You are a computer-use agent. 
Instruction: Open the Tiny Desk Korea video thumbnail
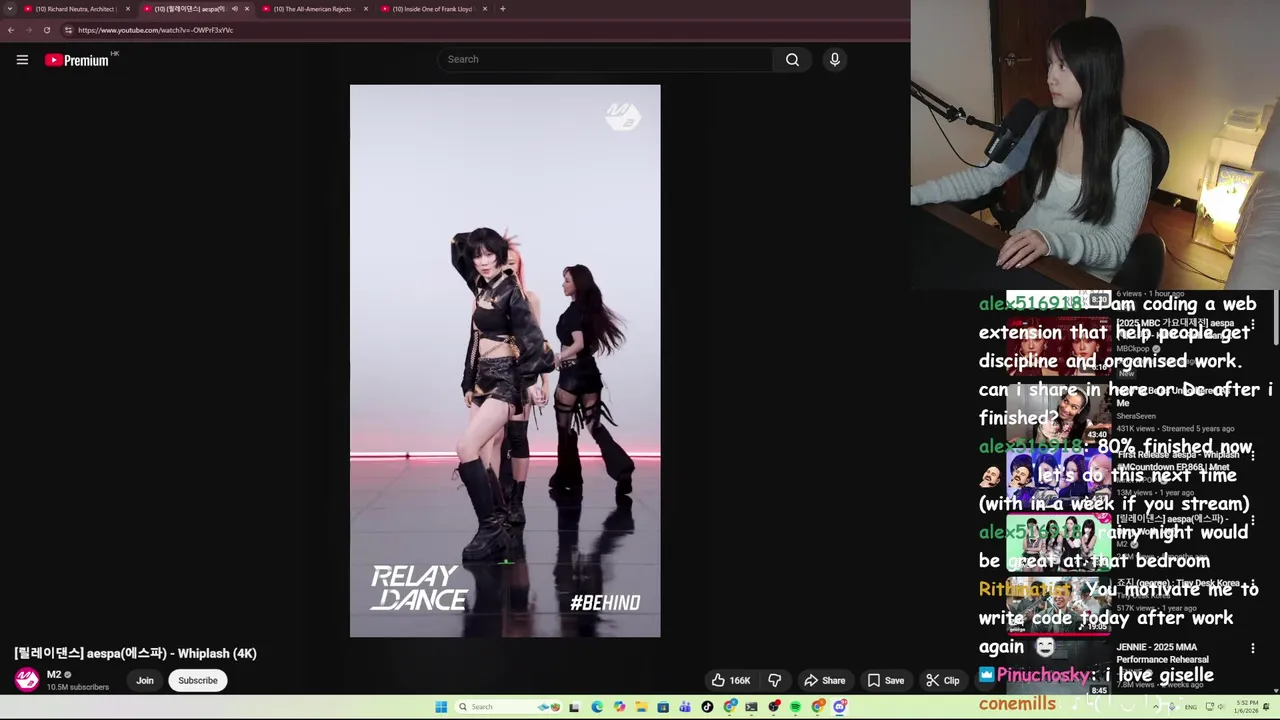point(1058,606)
